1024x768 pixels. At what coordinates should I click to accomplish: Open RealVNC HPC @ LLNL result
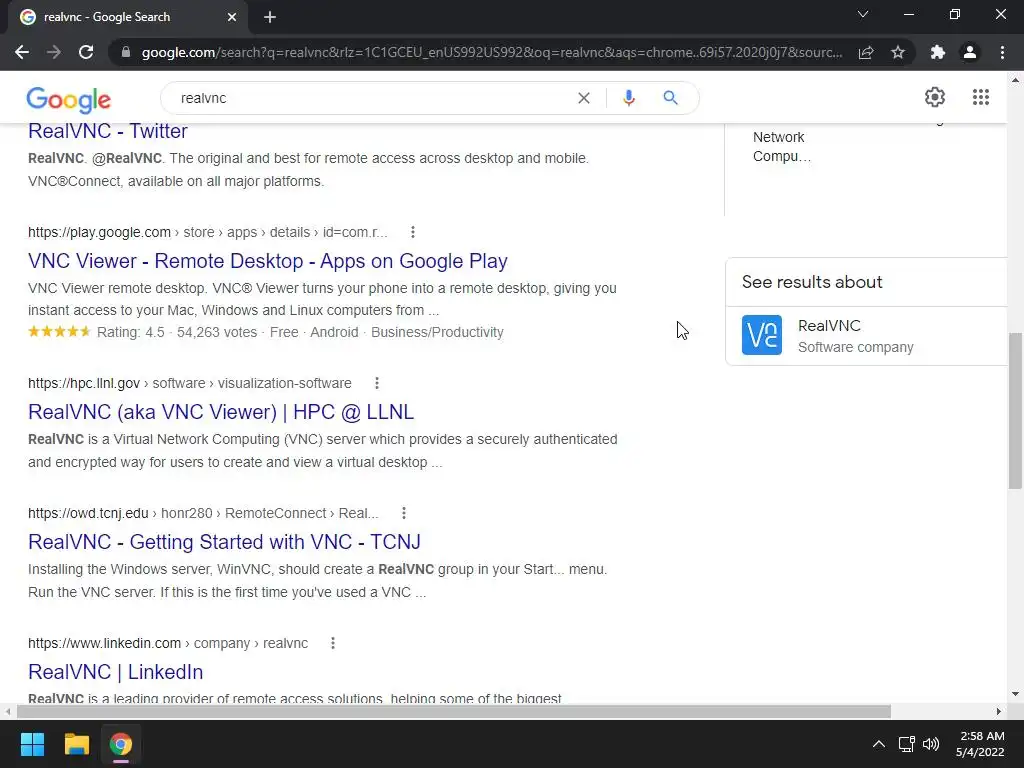[x=221, y=411]
